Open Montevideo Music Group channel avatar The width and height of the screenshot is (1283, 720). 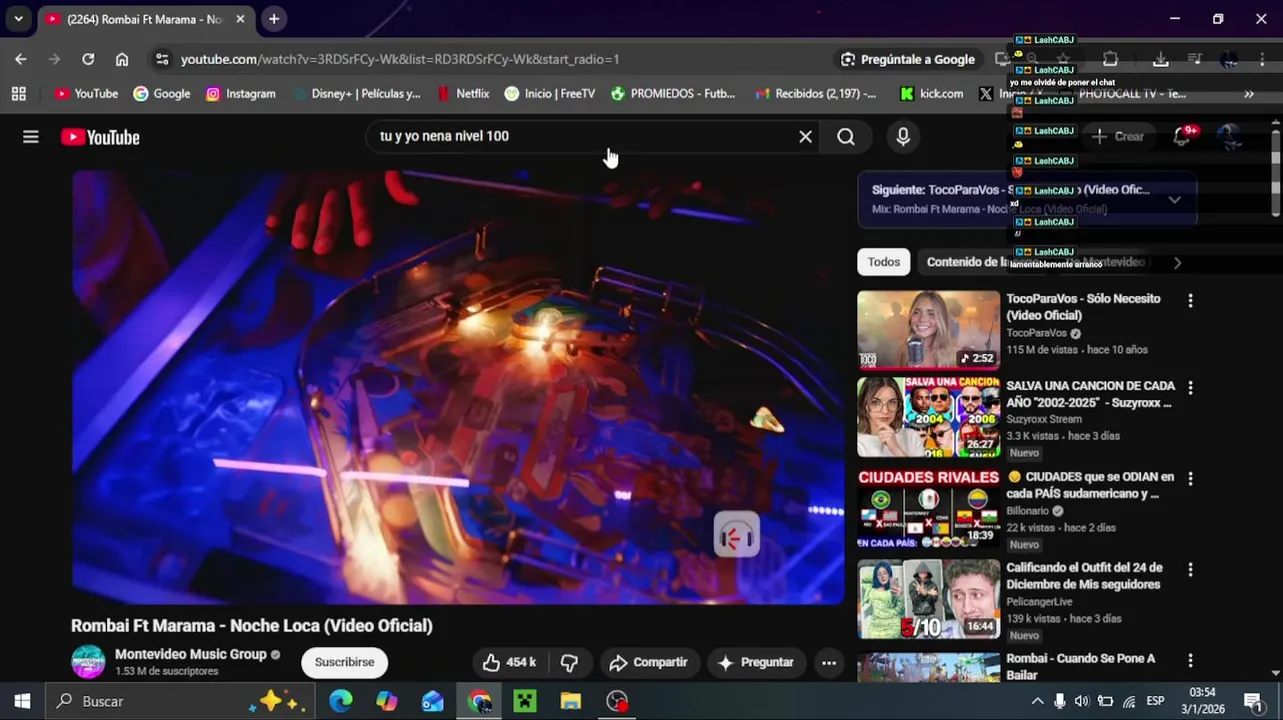click(88, 662)
